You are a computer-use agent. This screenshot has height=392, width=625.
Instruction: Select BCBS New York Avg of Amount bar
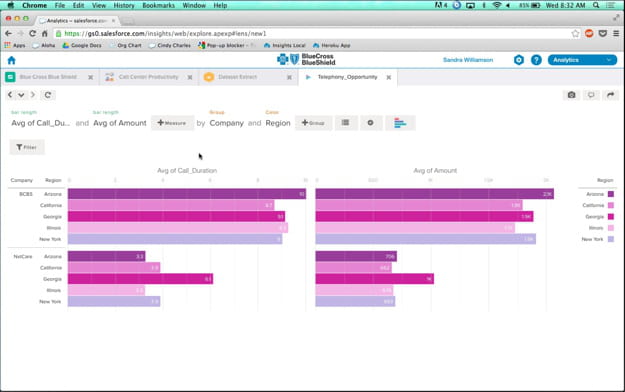[426, 239]
